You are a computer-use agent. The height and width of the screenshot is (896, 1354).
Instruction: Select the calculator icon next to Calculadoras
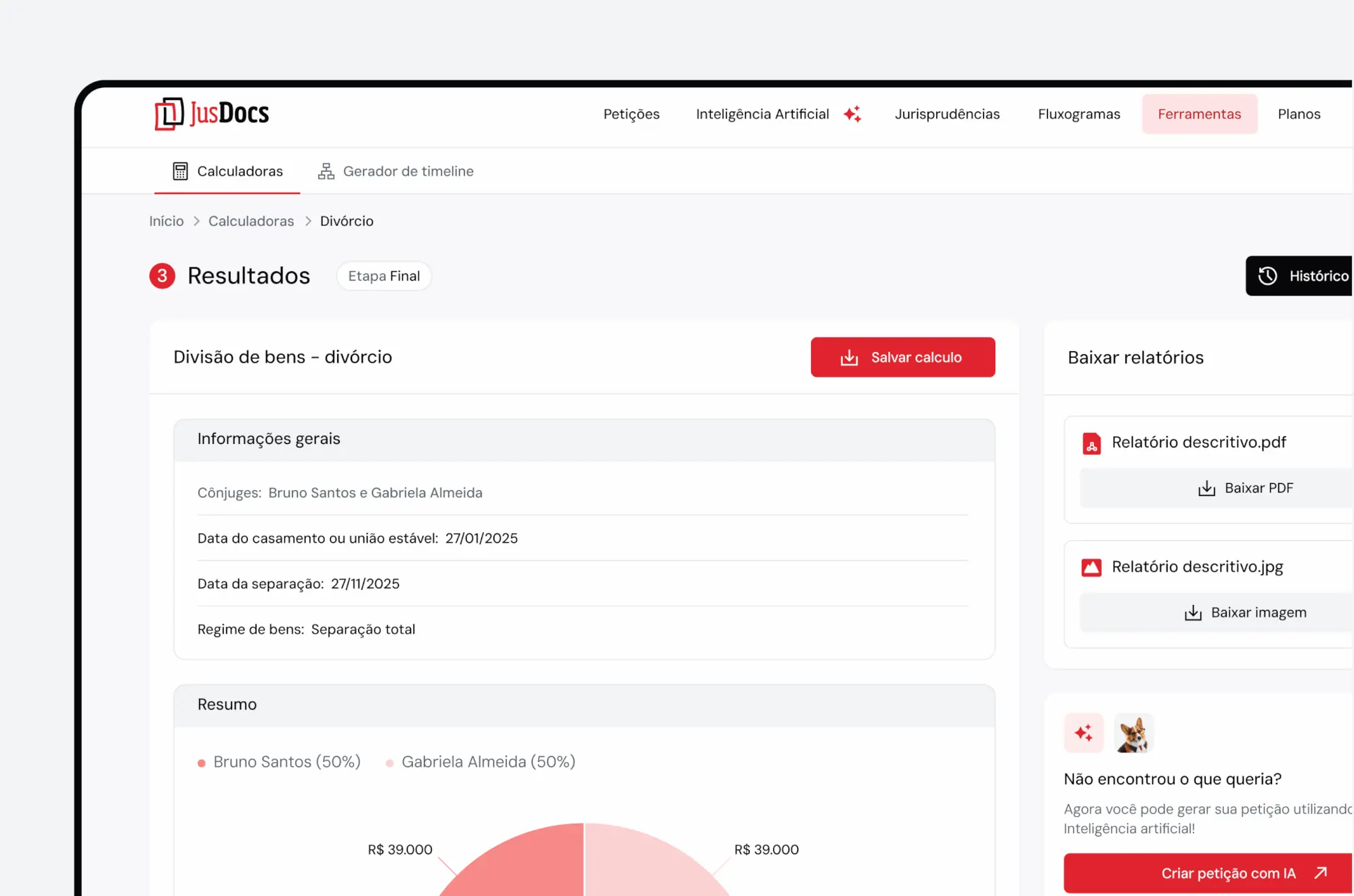(181, 171)
